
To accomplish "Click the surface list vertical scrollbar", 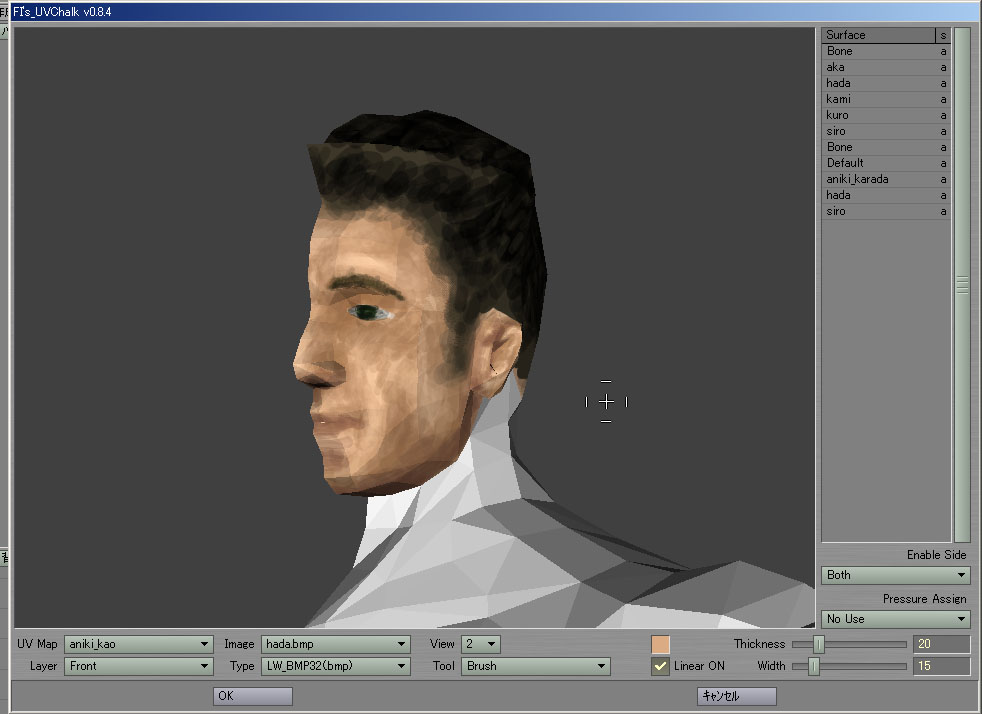I will tap(962, 285).
